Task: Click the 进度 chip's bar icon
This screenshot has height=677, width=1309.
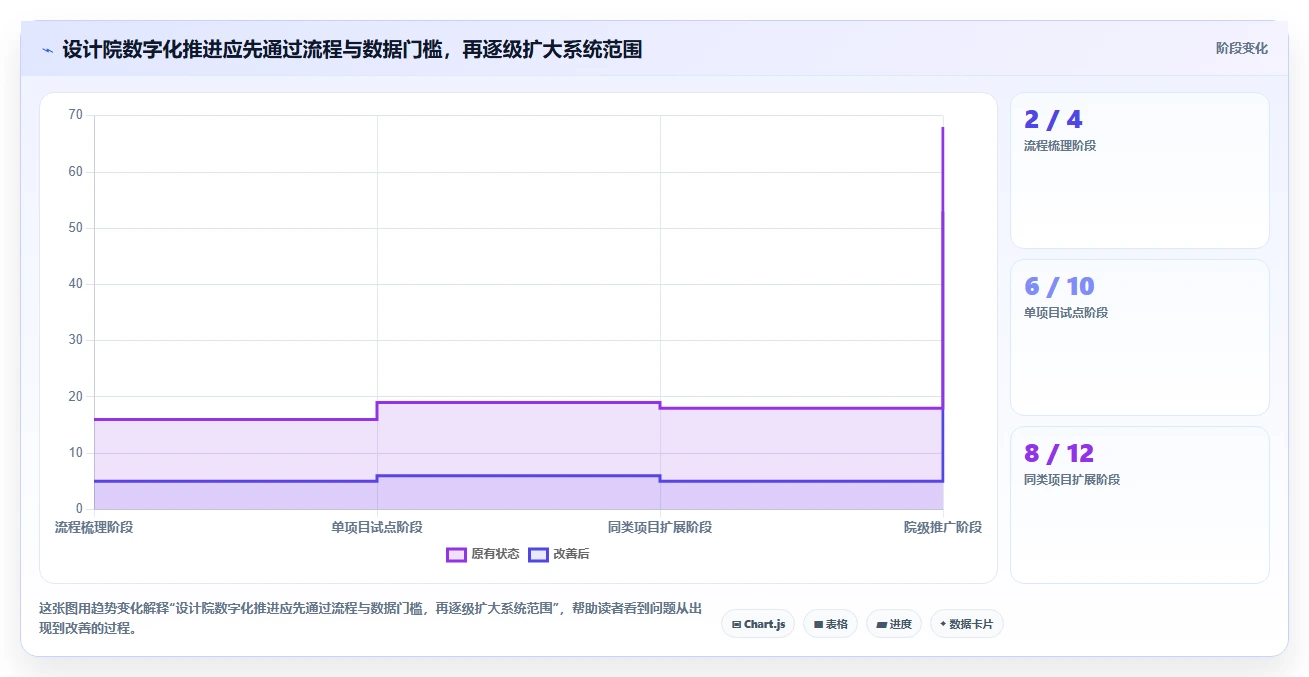Action: pos(881,624)
